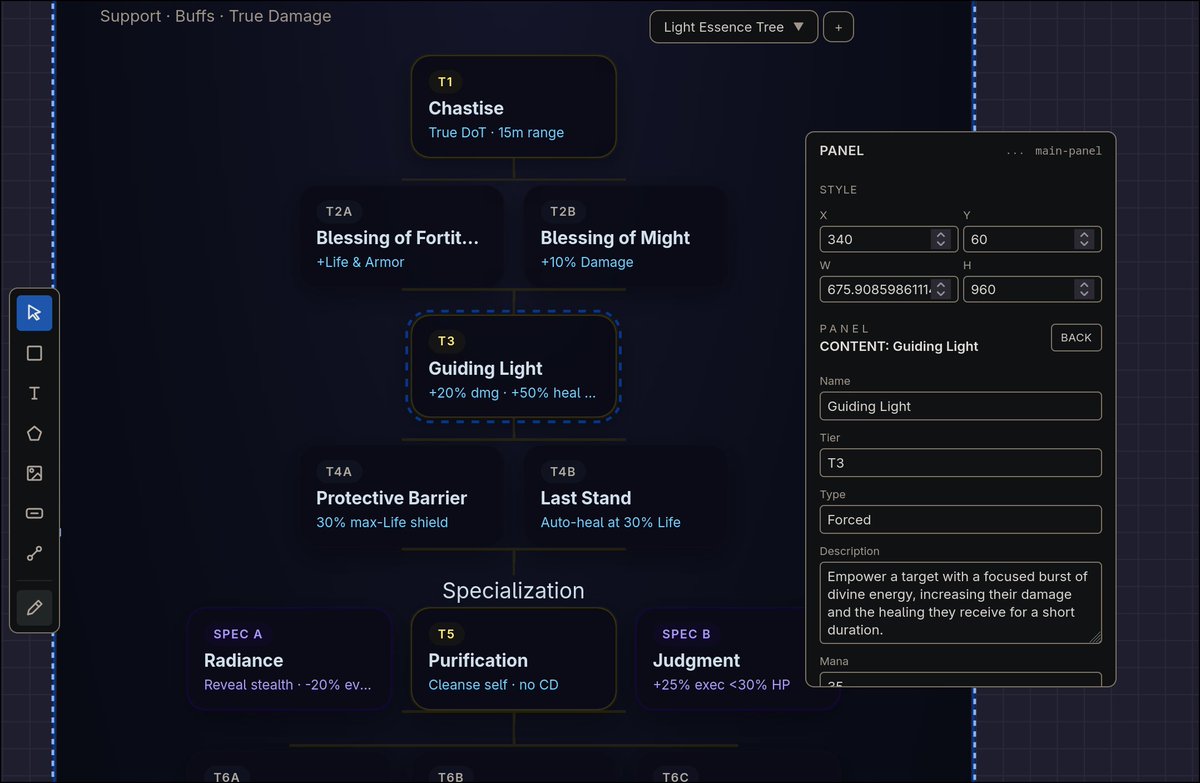
Task: Click the H height field
Action: pos(1032,289)
